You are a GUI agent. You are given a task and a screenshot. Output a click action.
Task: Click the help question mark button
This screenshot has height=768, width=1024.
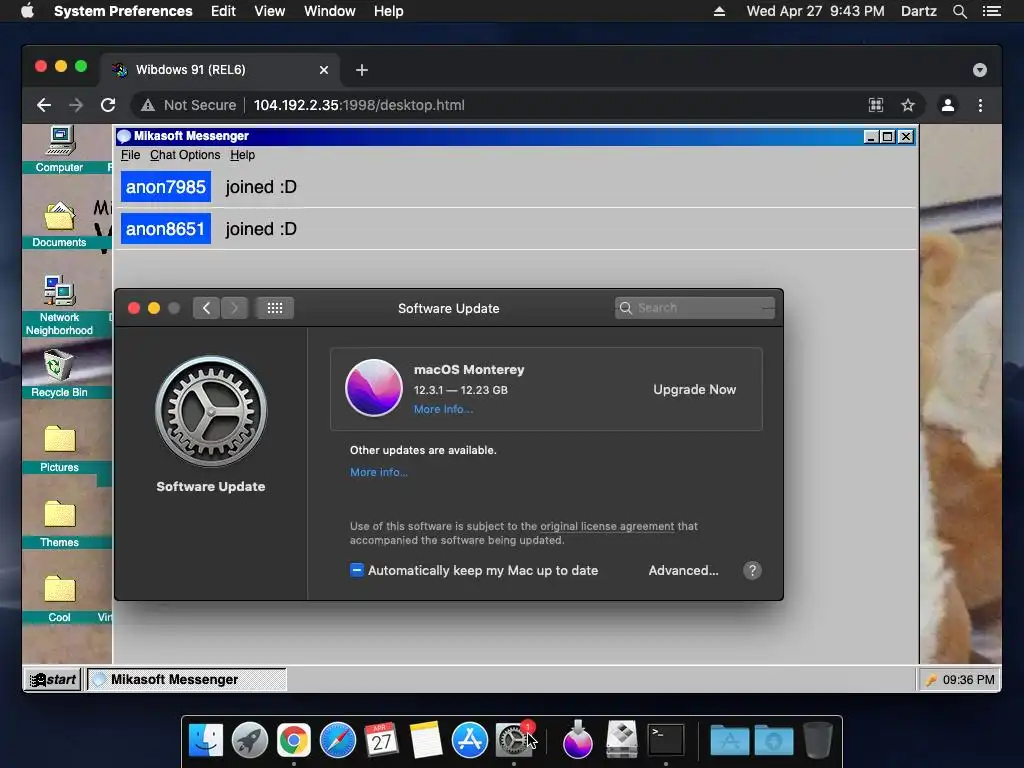click(x=752, y=570)
